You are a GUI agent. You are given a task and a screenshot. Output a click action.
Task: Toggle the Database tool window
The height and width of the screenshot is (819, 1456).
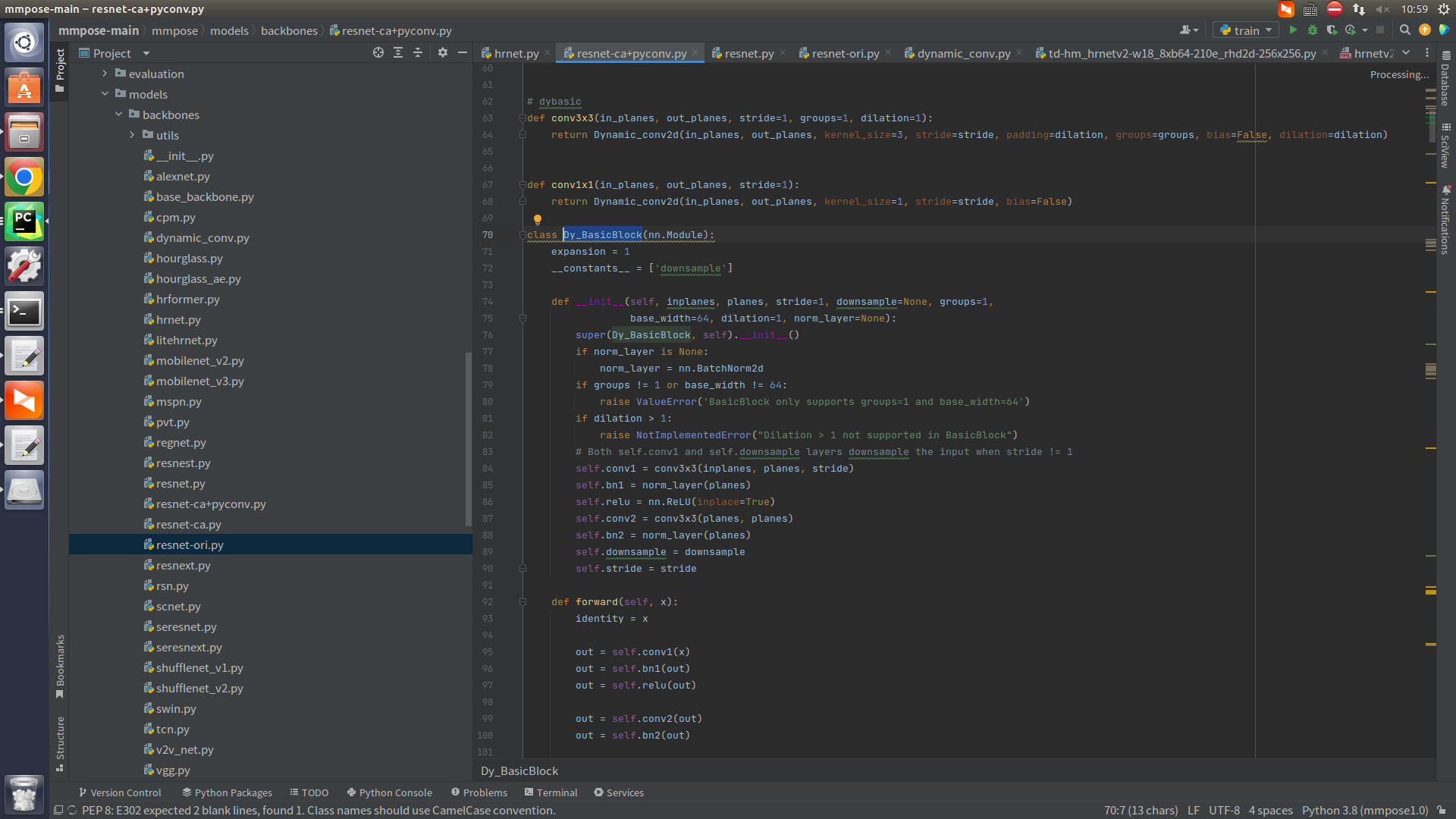point(1447,83)
